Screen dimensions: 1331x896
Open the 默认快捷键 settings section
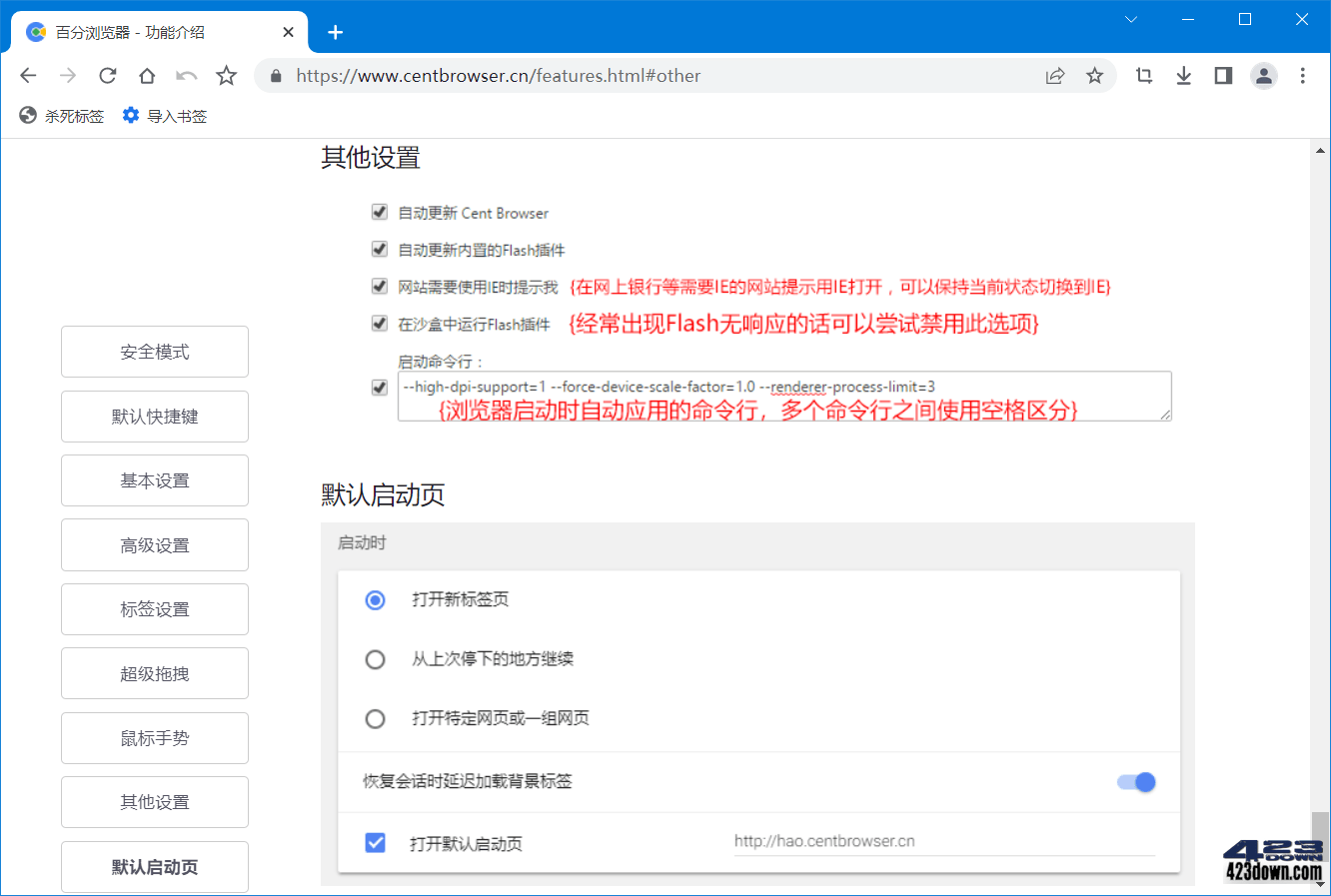tap(154, 416)
